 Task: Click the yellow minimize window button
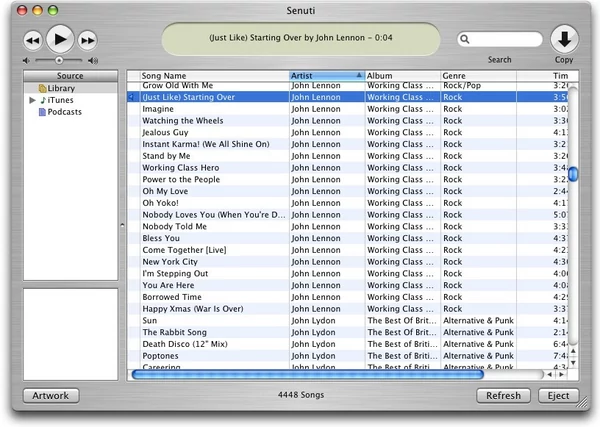pyautogui.click(x=38, y=10)
